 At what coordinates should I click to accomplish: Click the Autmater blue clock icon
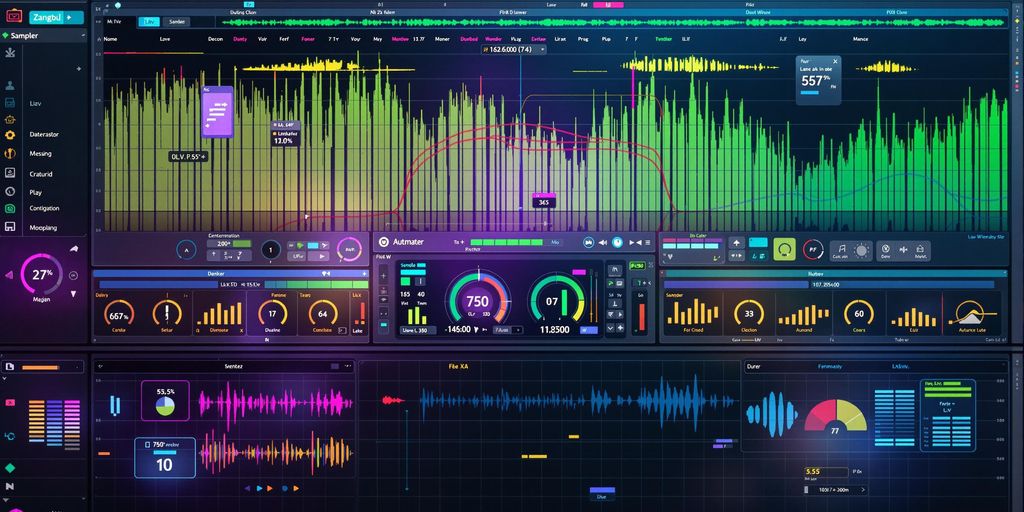click(x=617, y=242)
